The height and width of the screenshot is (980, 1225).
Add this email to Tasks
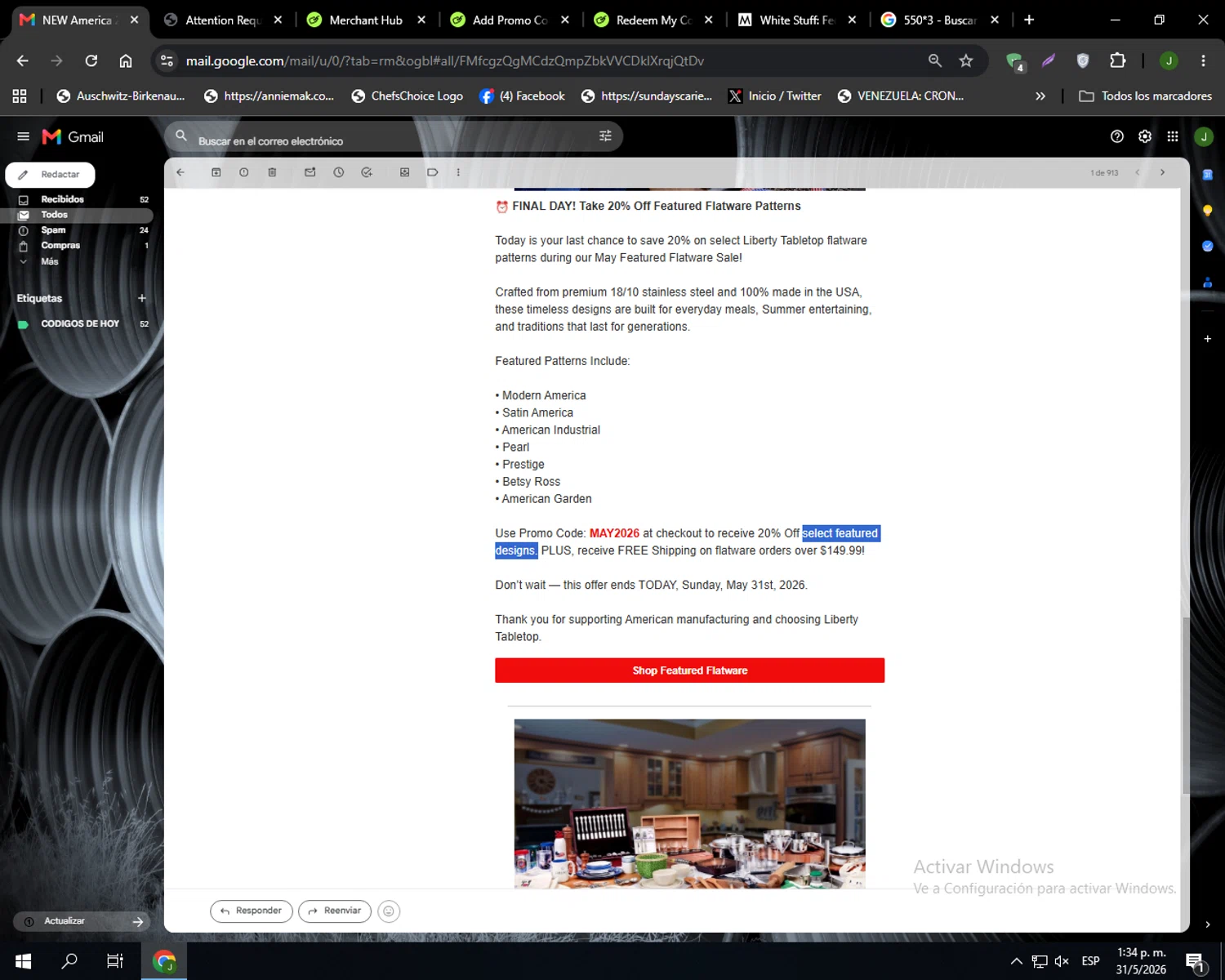click(x=367, y=172)
